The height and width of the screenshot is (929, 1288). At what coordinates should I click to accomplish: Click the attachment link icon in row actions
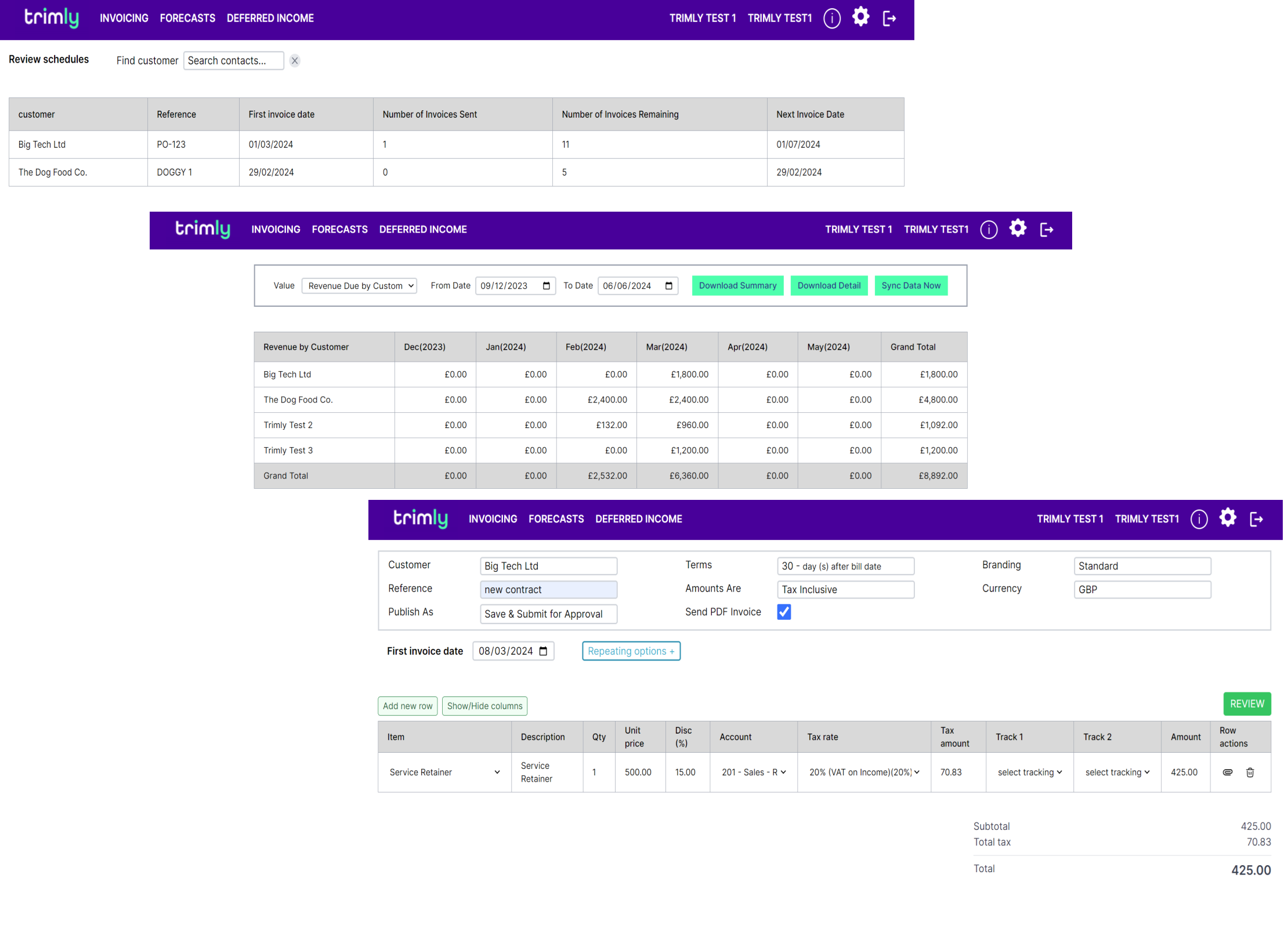point(1227,772)
